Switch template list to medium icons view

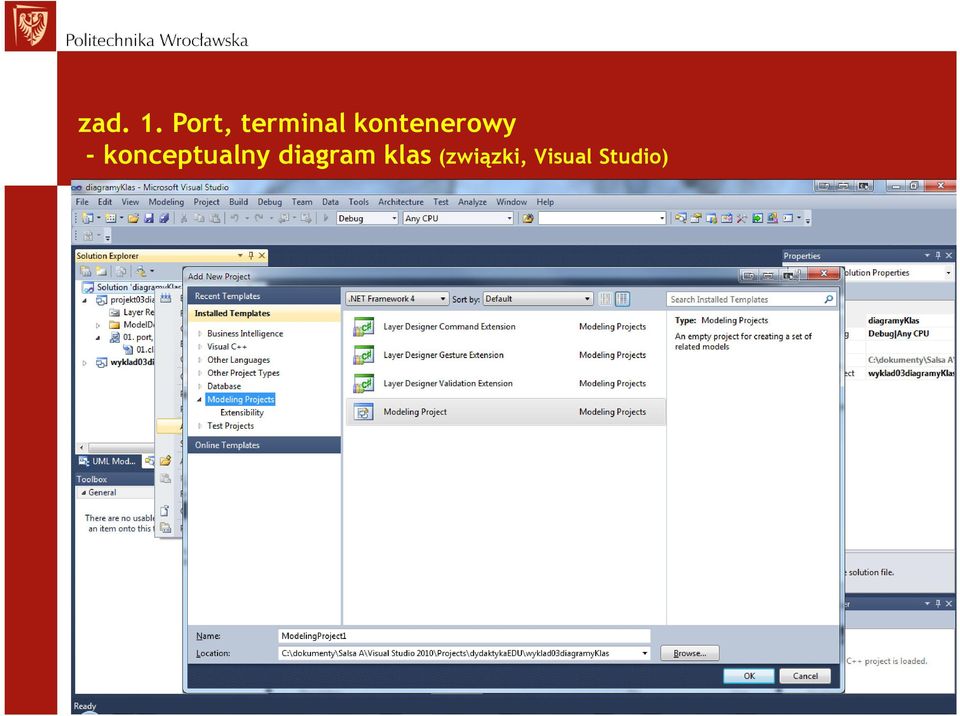point(622,299)
